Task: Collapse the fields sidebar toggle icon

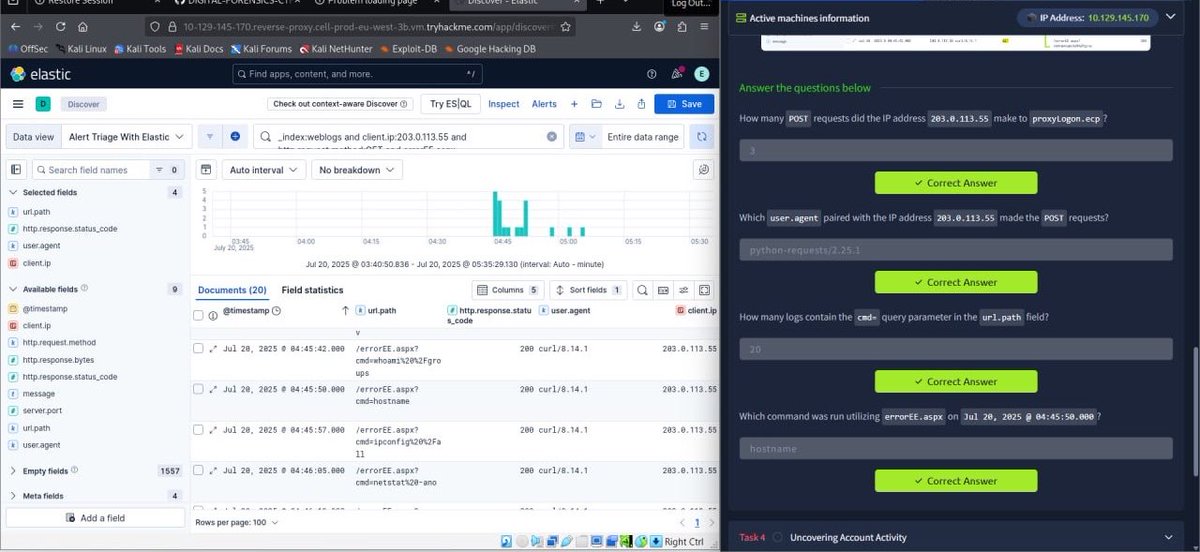Action: pyautogui.click(x=16, y=170)
